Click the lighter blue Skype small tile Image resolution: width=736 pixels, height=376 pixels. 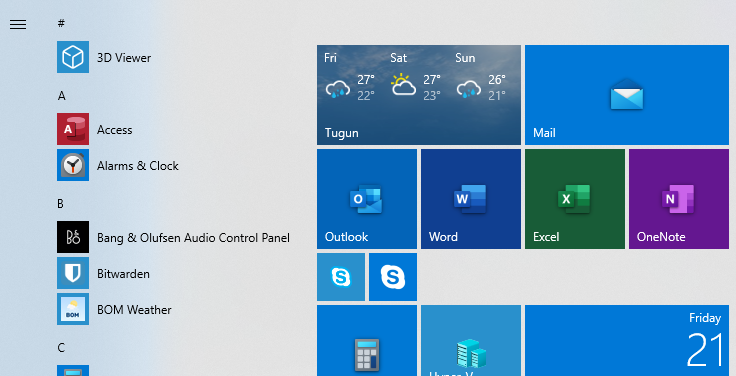(x=341, y=277)
